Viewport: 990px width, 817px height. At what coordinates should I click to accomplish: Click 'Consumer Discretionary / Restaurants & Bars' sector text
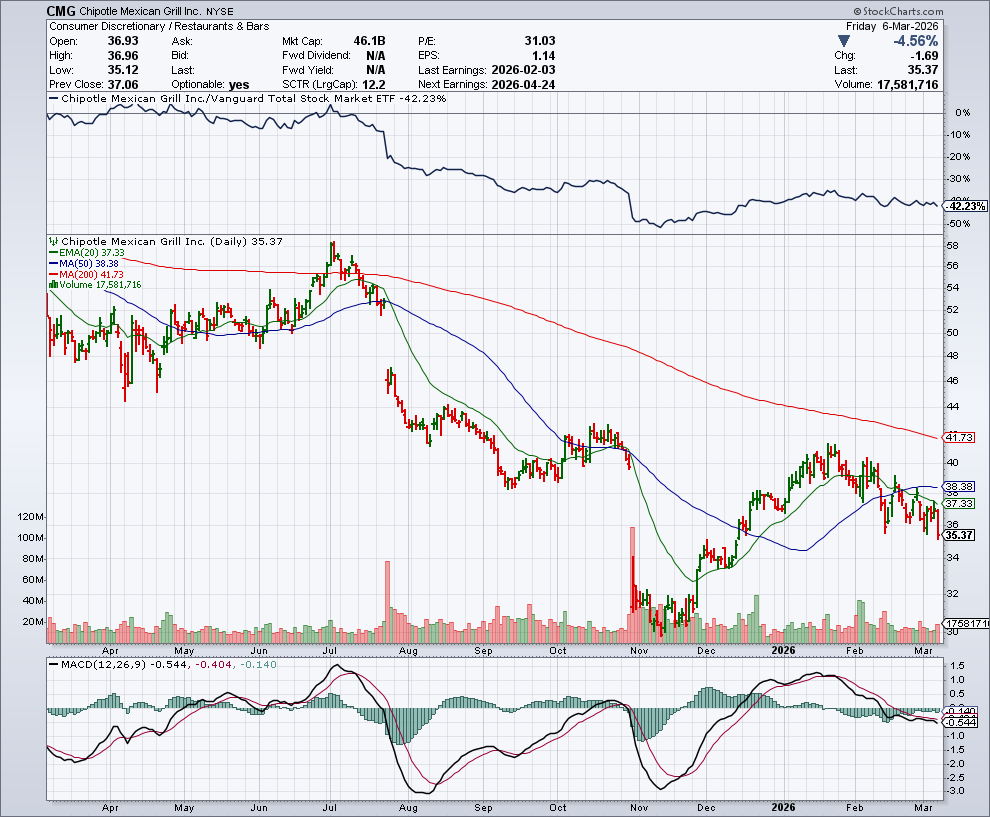(x=159, y=27)
